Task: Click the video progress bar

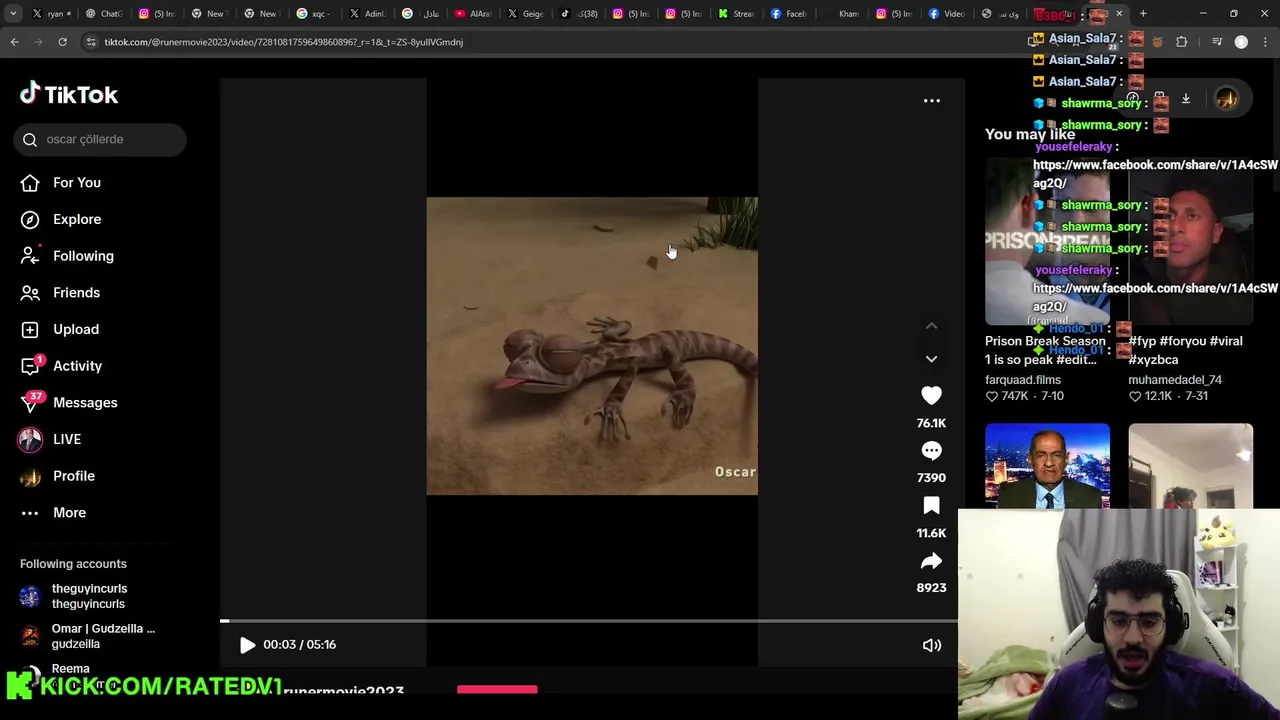Action: pos(589,621)
